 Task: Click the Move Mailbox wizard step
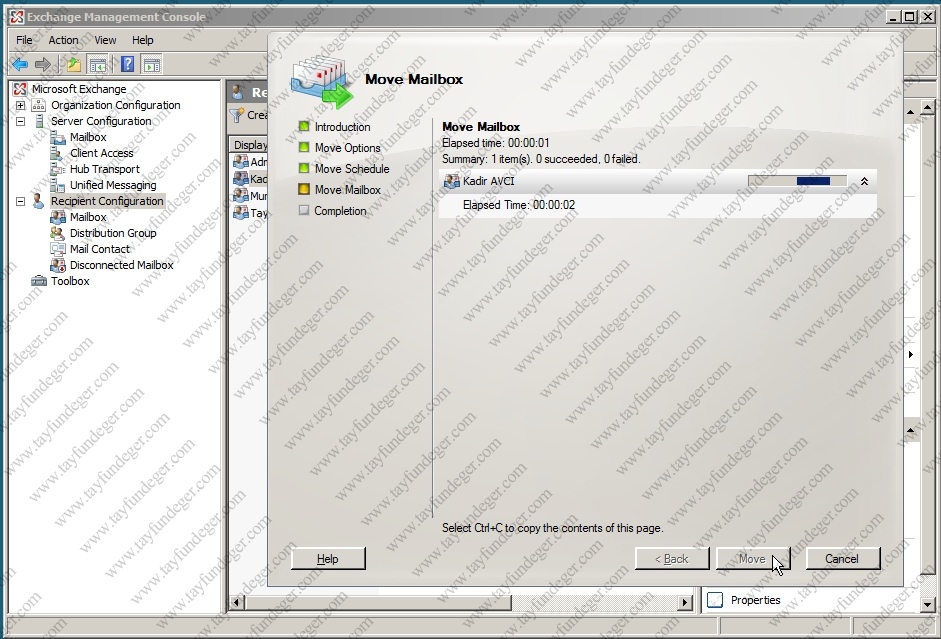tap(347, 190)
